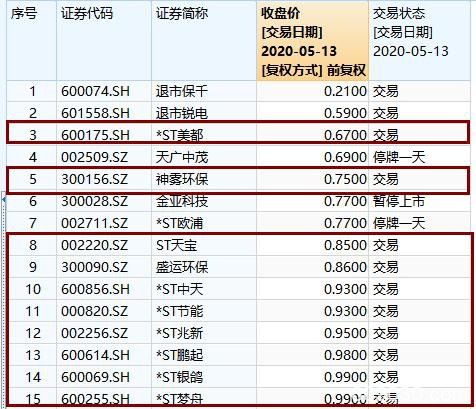The image size is (476, 409).
Task: Click stock name *ST银鸽
Action: tap(179, 377)
